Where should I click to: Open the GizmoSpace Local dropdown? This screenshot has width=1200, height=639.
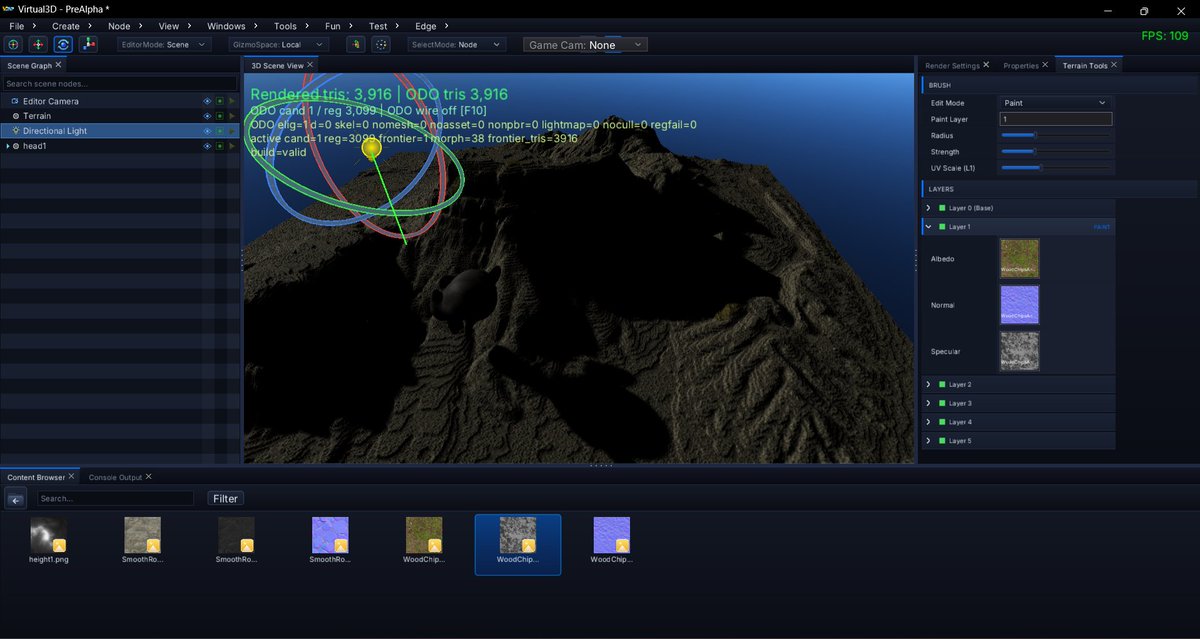click(x=278, y=44)
